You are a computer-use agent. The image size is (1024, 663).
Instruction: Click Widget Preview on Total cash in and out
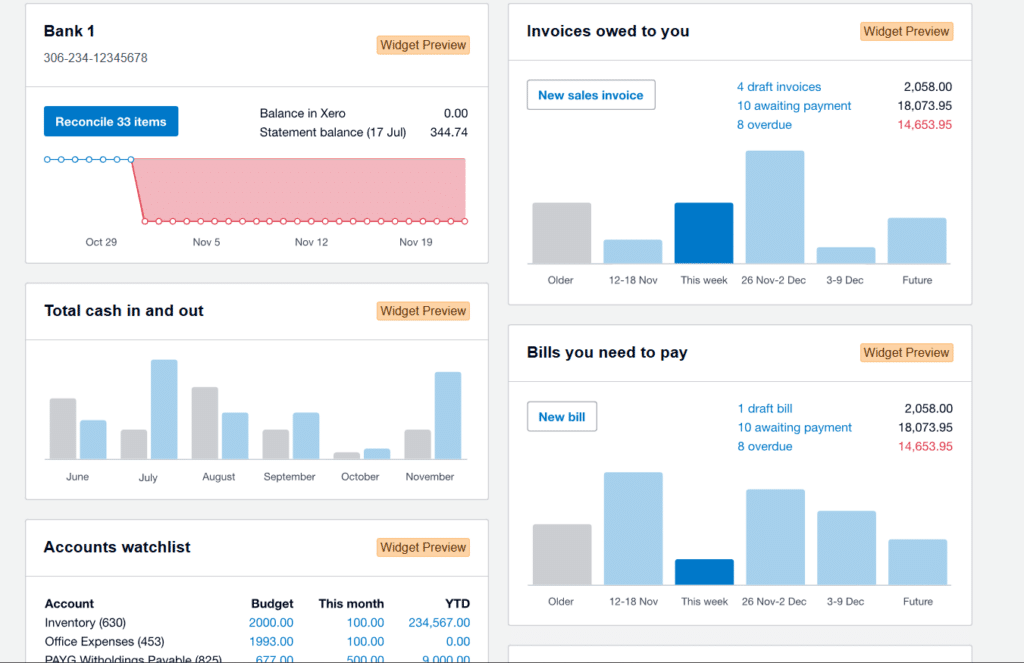click(422, 310)
